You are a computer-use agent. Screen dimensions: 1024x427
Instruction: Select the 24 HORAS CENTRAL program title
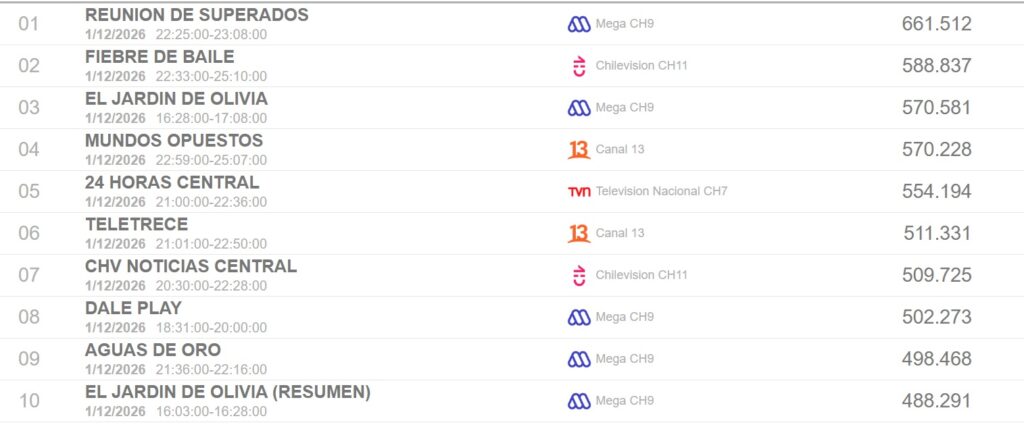click(172, 182)
